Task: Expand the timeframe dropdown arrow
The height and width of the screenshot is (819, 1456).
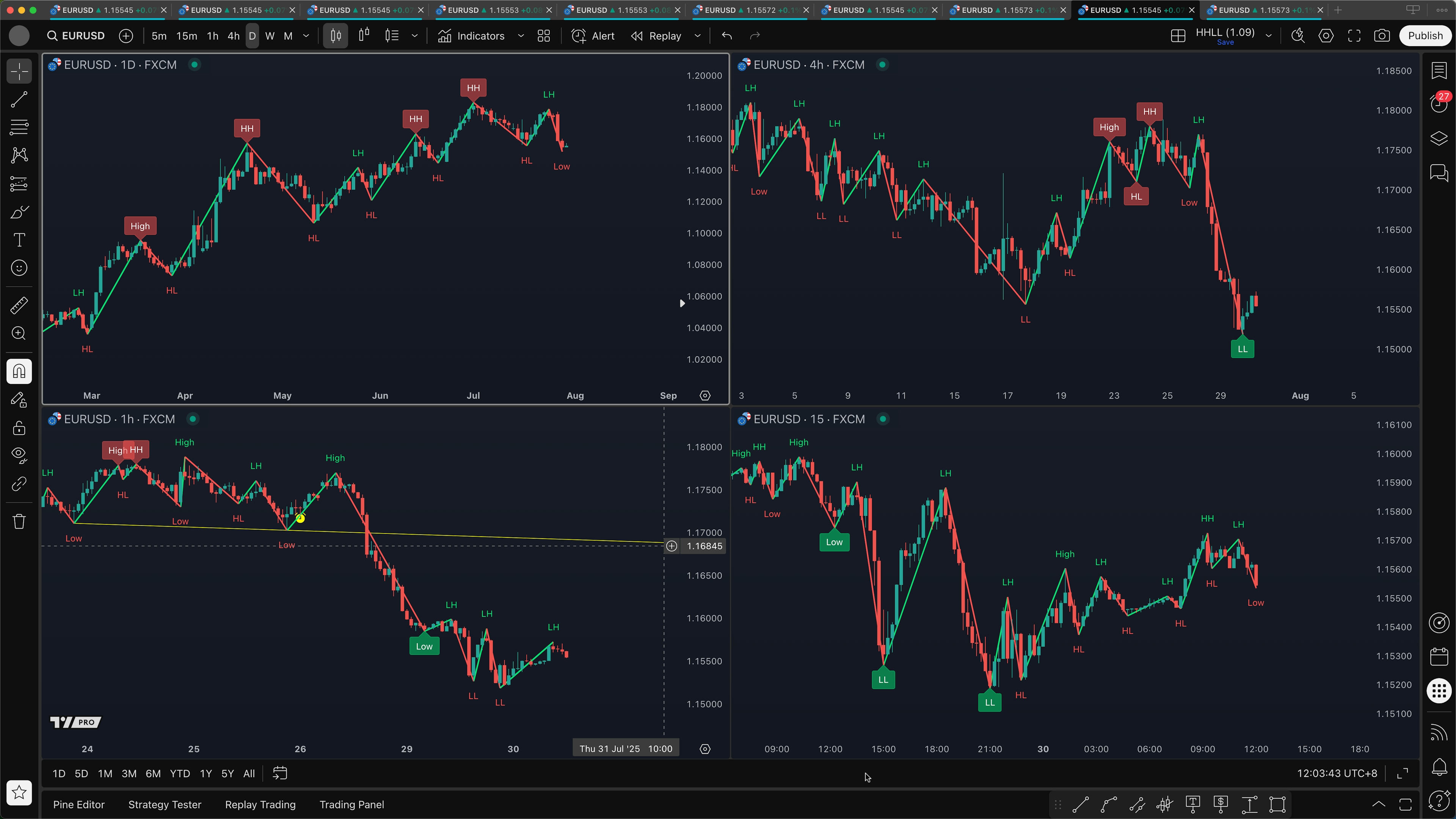Action: pos(306,36)
